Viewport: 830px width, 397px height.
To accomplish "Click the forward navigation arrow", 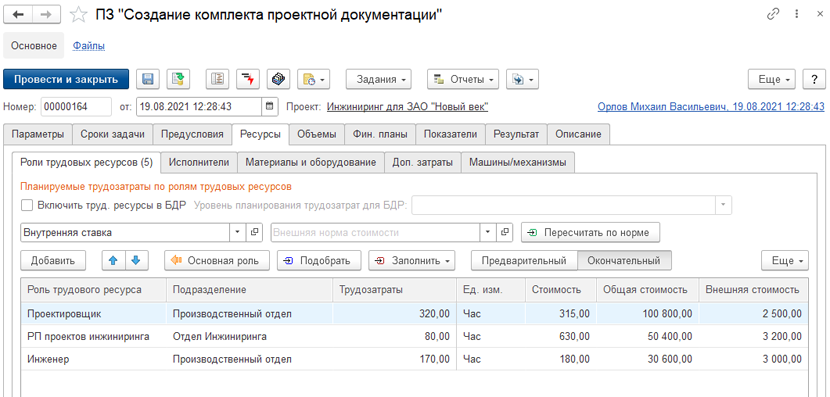I will (x=47, y=15).
